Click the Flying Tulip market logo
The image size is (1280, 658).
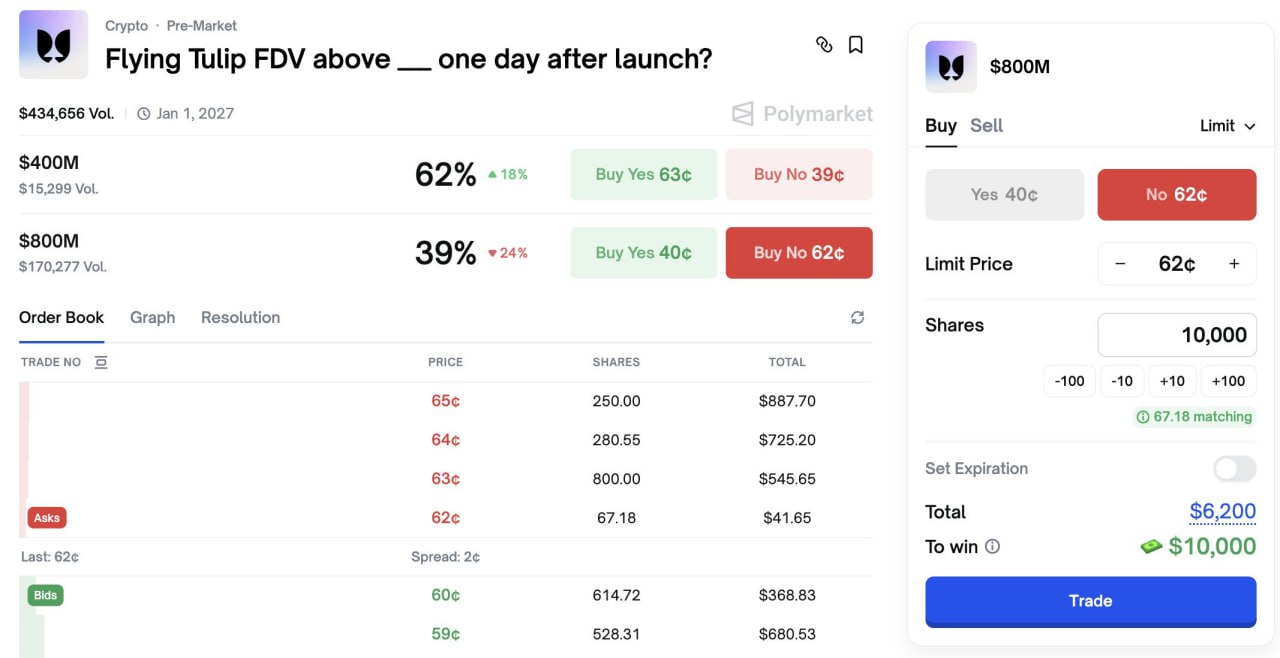point(53,45)
